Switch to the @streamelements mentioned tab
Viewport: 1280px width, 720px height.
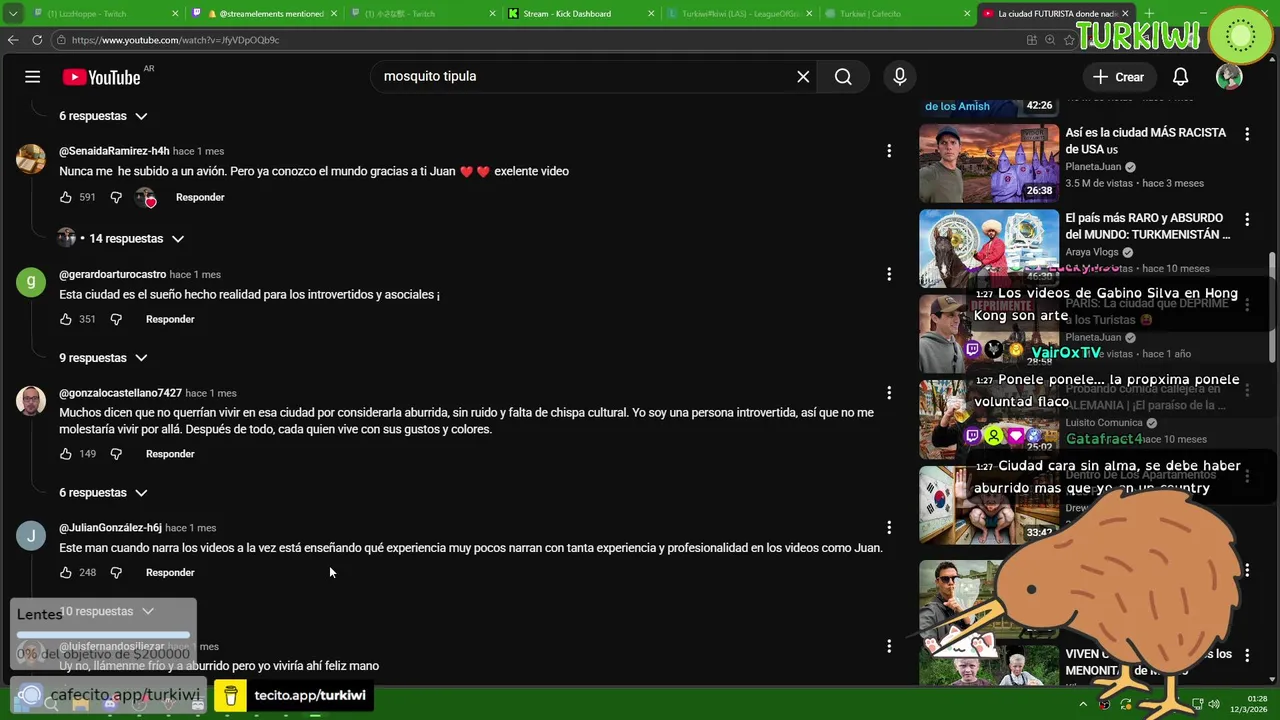click(x=264, y=14)
